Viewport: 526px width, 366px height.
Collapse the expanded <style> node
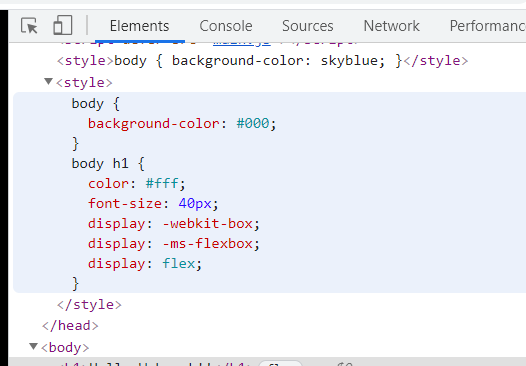point(49,82)
